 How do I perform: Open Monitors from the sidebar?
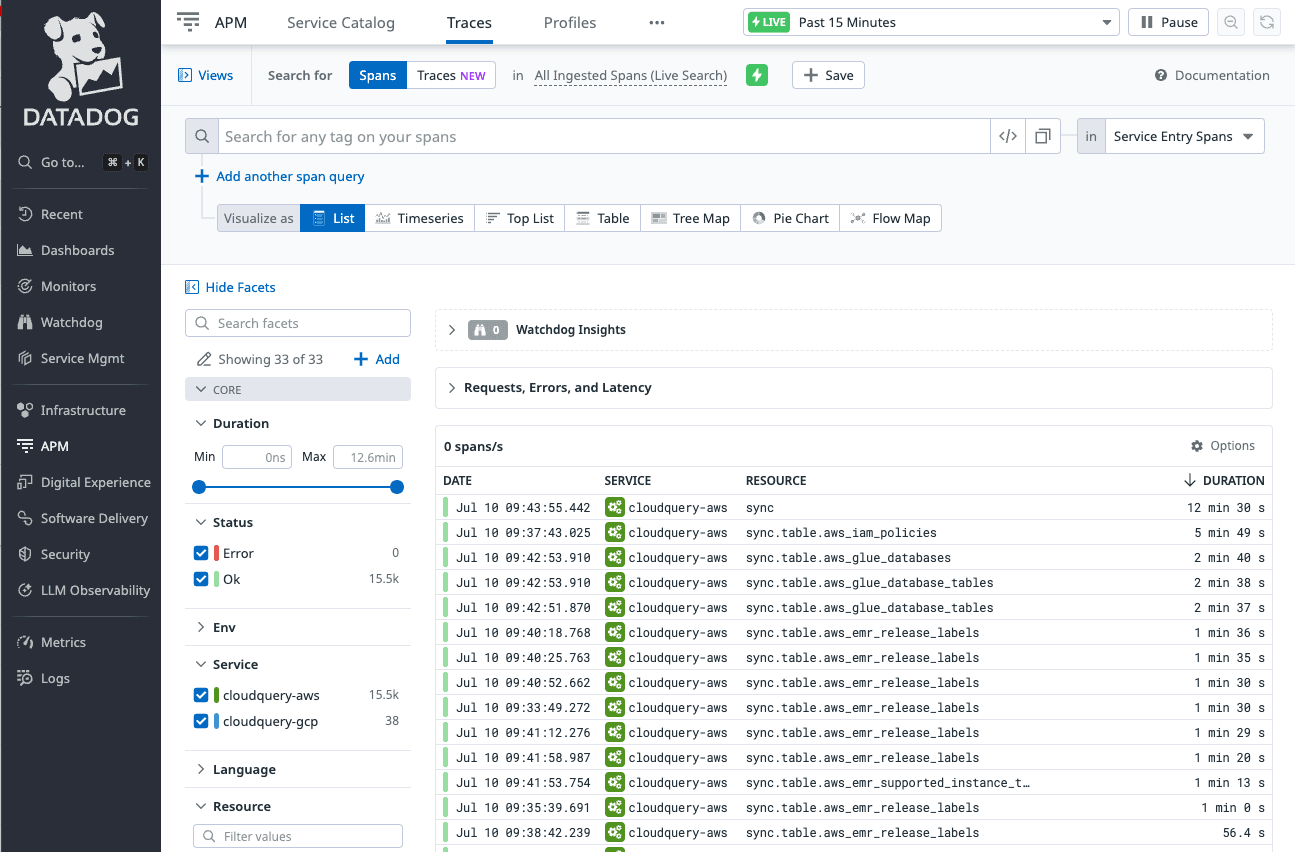[68, 286]
